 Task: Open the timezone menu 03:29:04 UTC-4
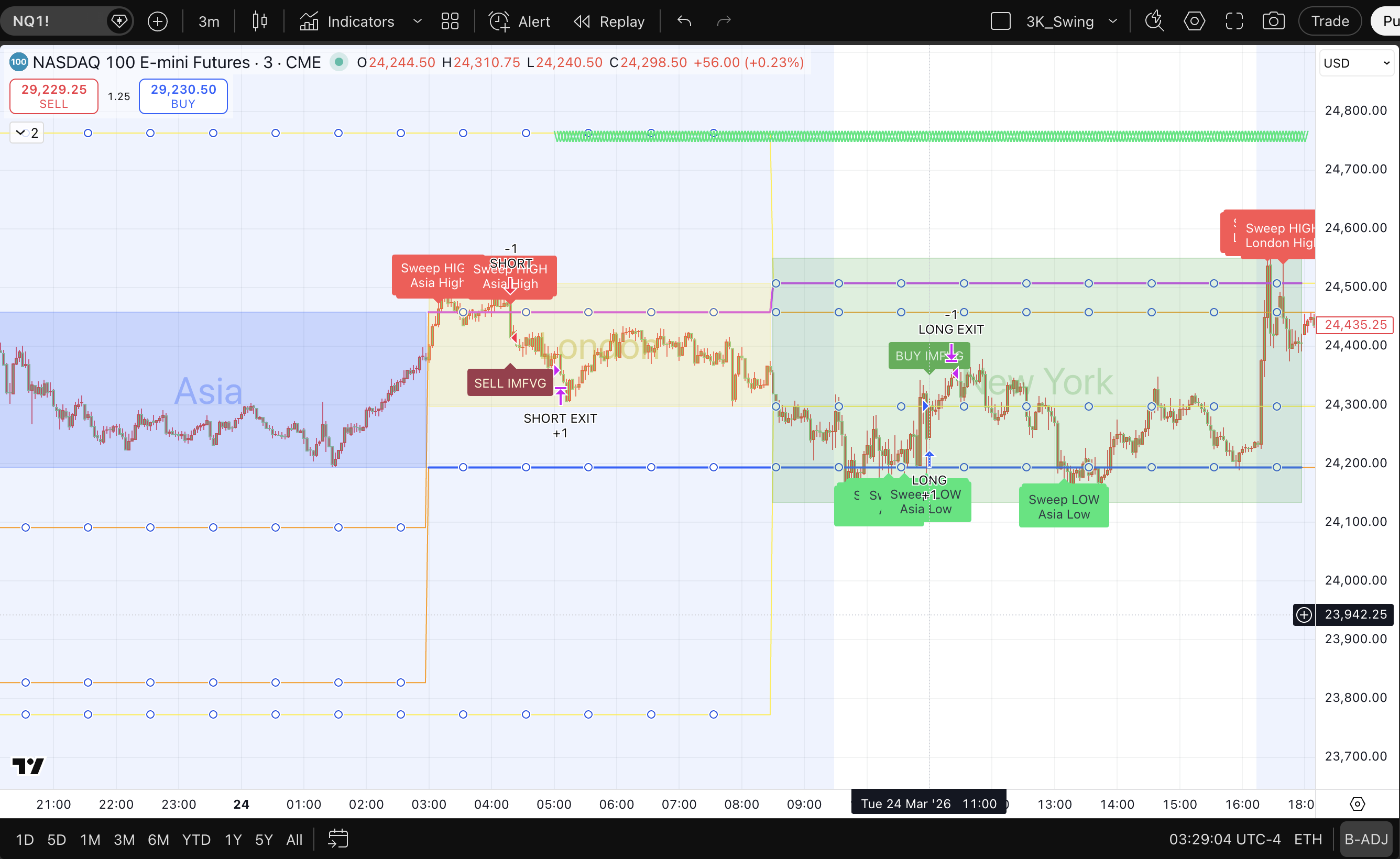tap(1225, 839)
